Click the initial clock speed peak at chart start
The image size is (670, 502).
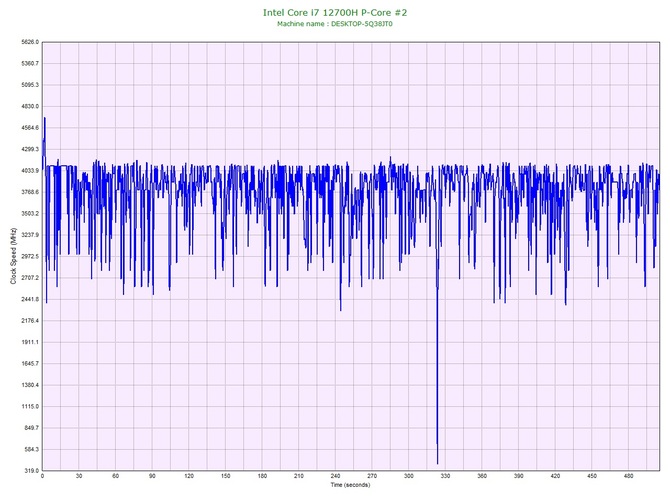(x=44, y=119)
